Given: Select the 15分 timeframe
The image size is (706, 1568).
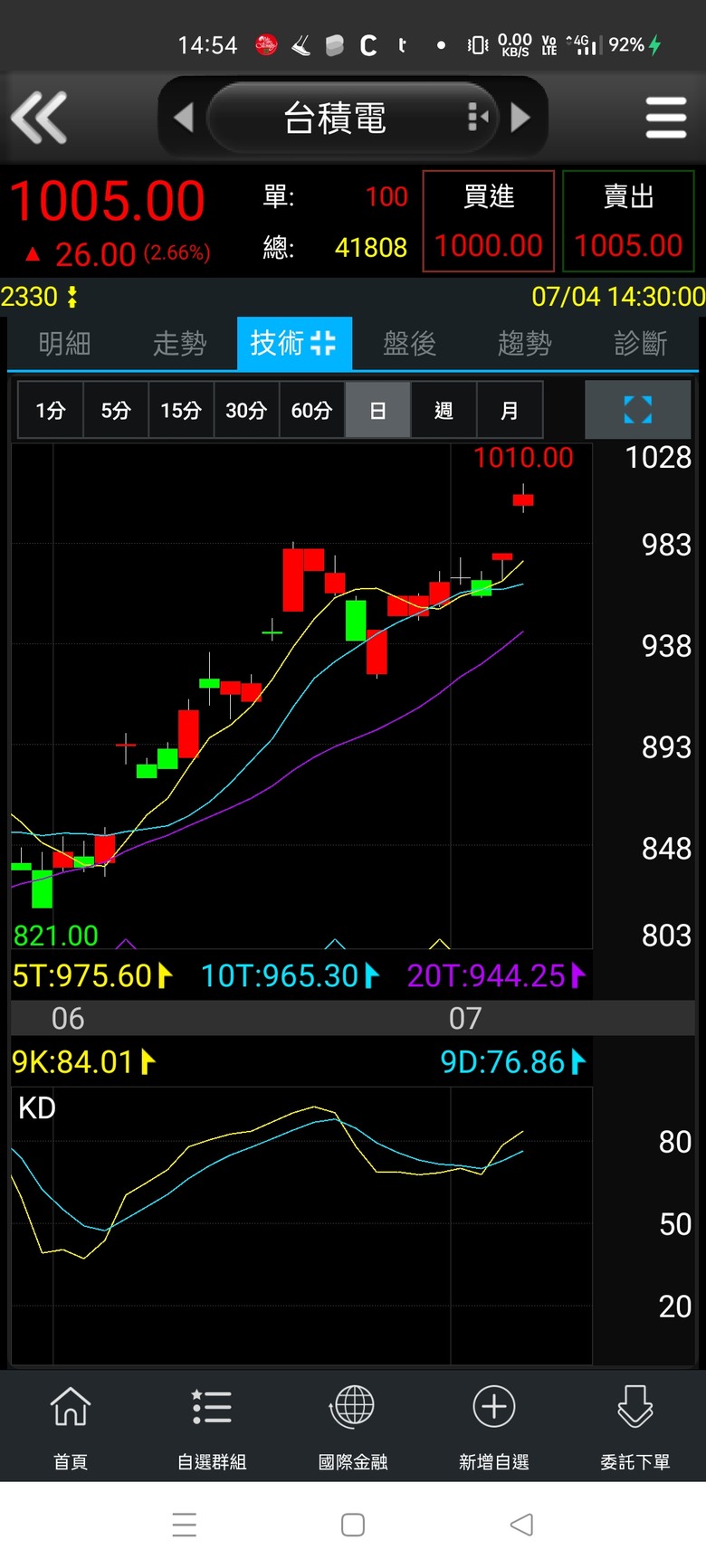Looking at the screenshot, I should click(181, 411).
